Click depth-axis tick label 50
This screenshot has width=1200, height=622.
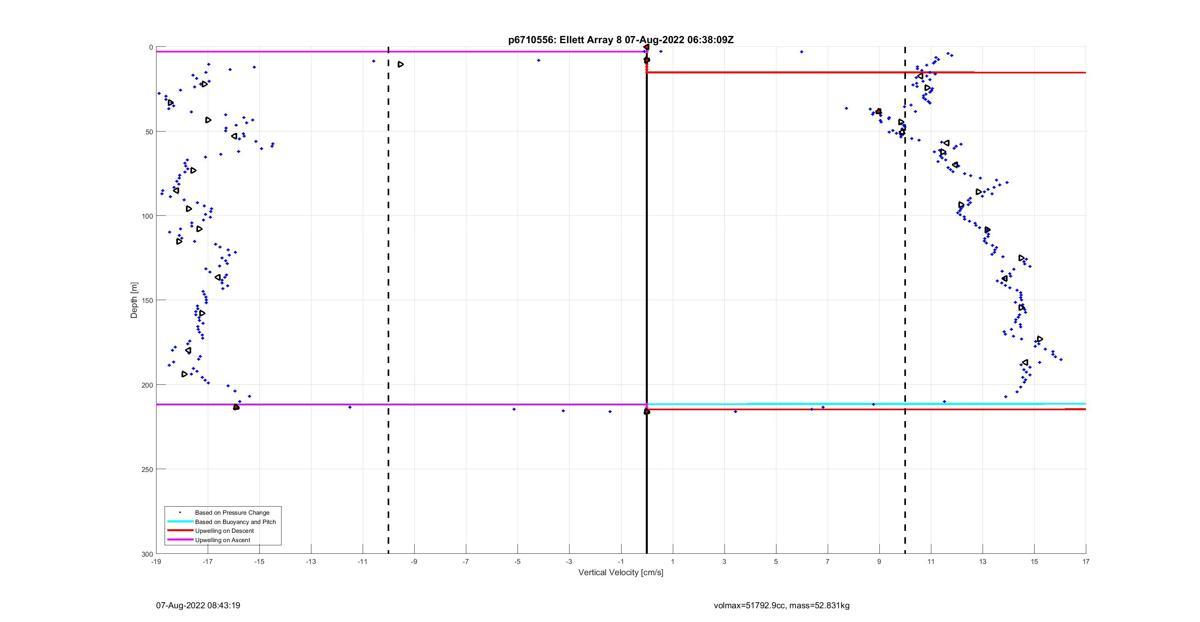click(x=149, y=132)
